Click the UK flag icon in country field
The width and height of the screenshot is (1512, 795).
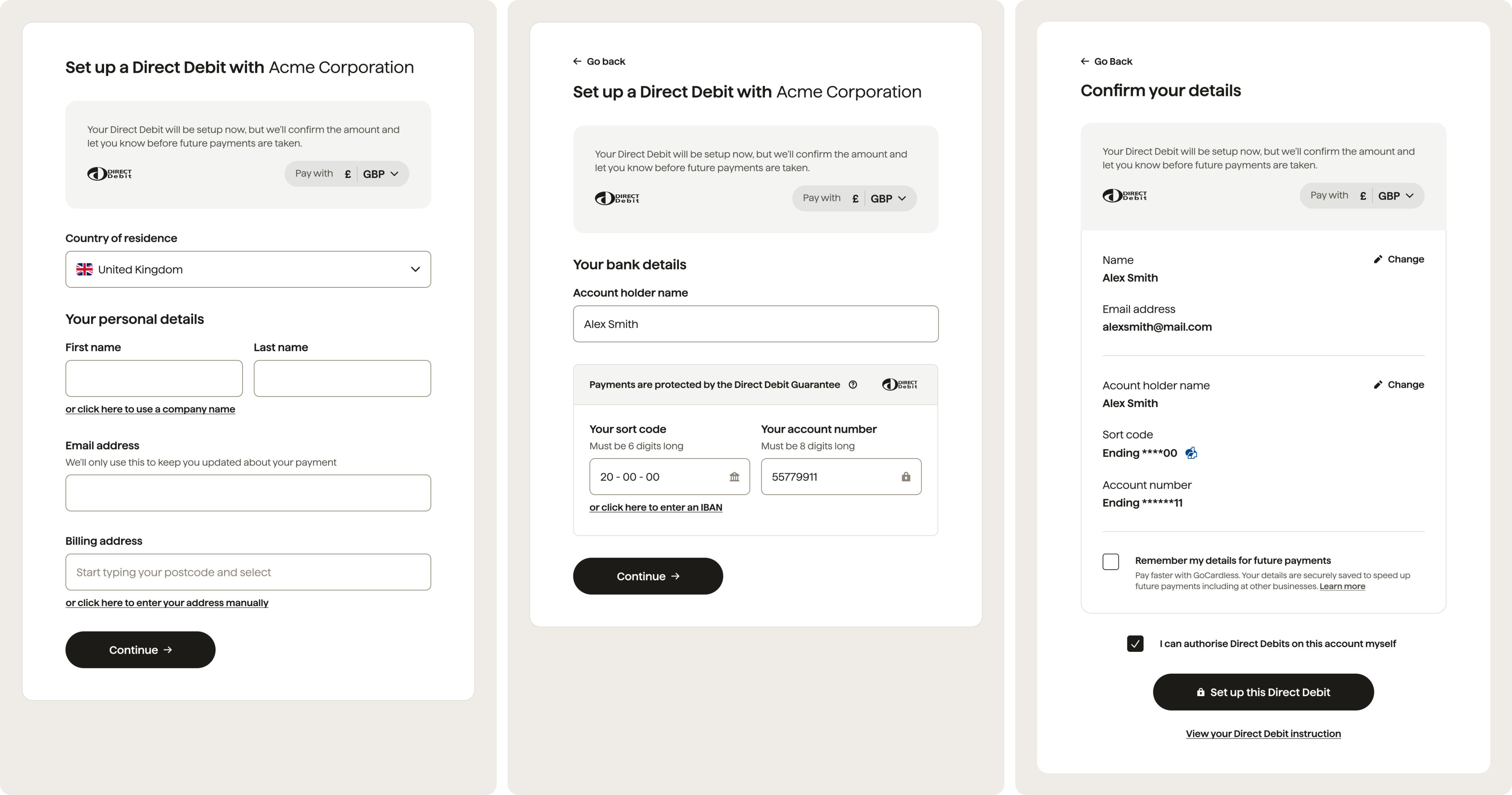(85, 269)
